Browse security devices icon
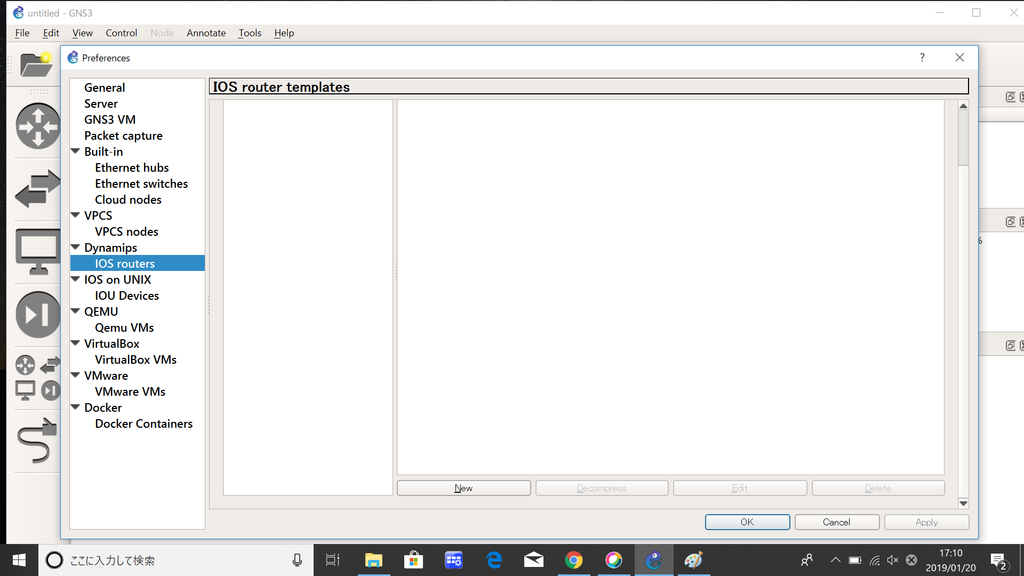1024x576 pixels. tap(38, 315)
